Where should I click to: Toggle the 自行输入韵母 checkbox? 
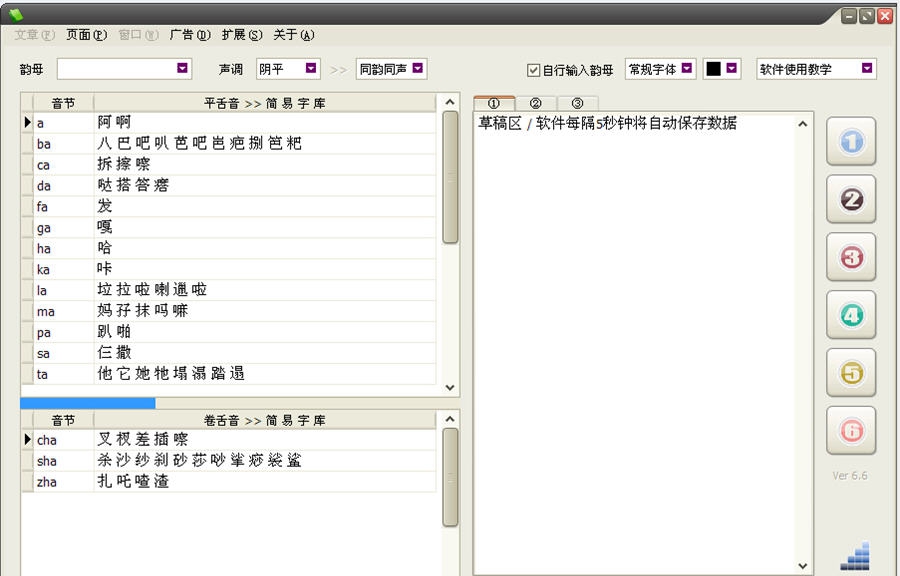point(531,69)
